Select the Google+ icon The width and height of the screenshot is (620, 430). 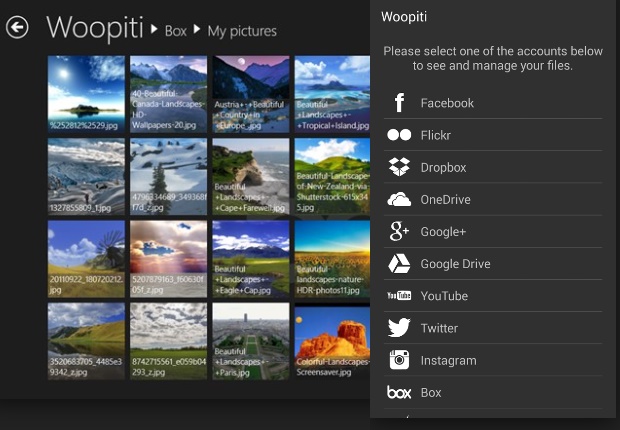(x=399, y=232)
